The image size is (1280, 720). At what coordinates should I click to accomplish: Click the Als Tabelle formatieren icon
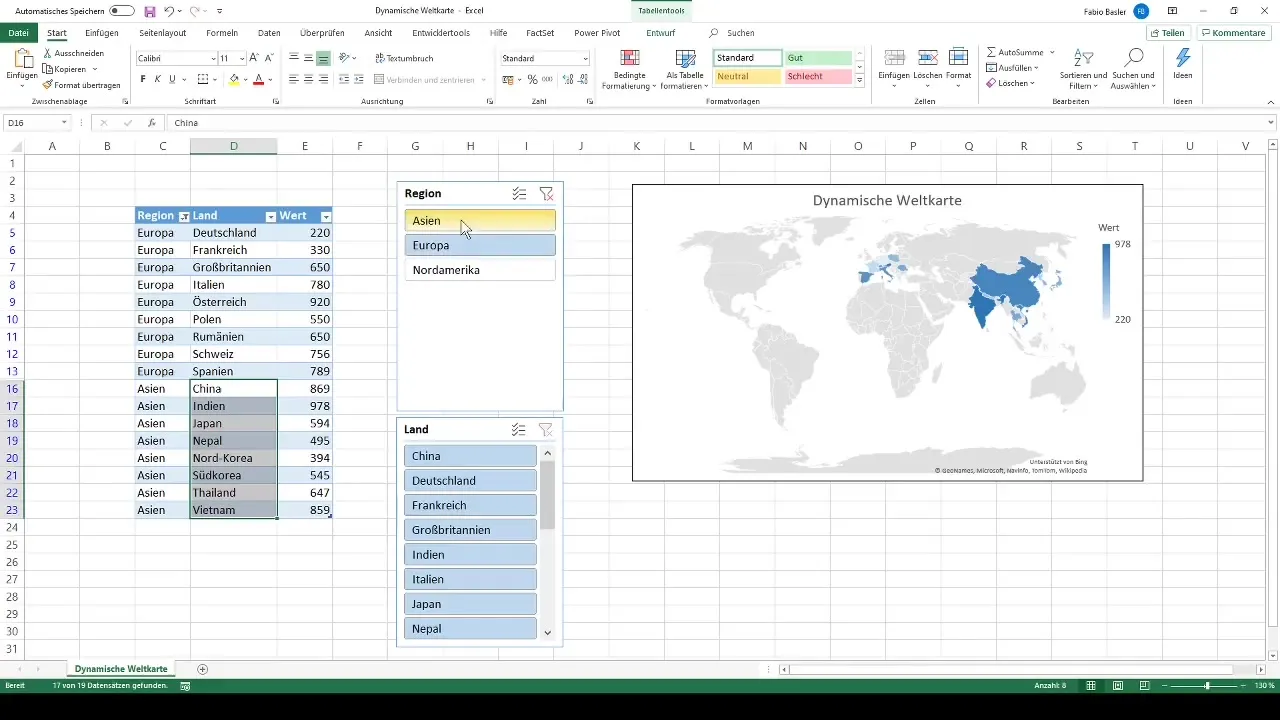coord(685,58)
